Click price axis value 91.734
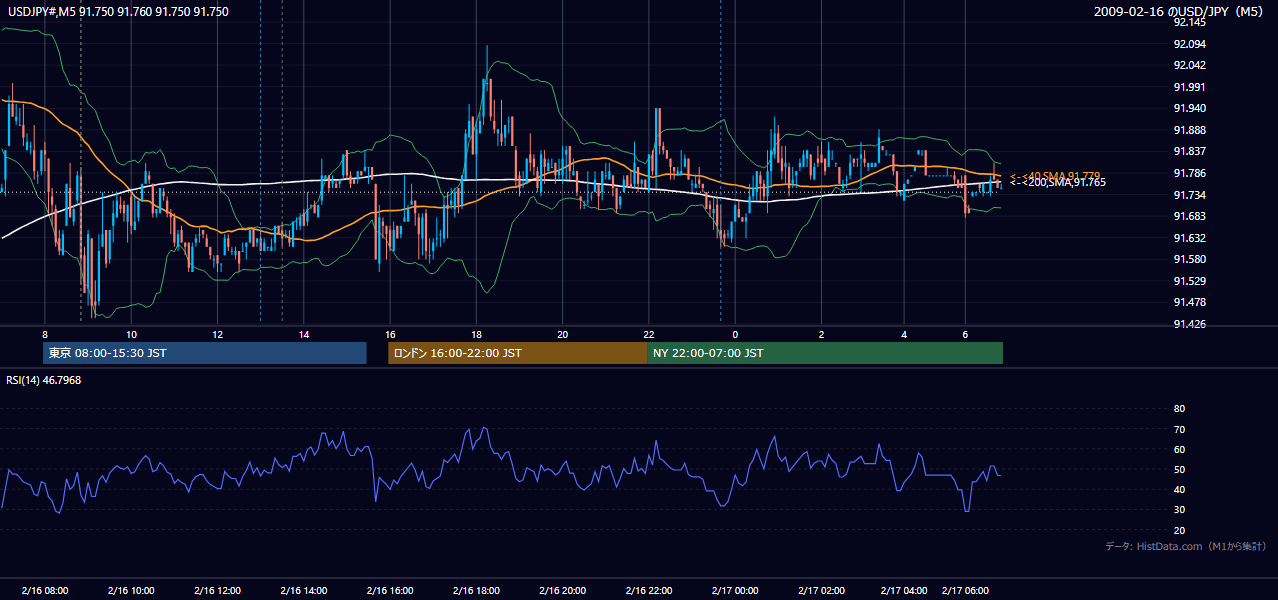1278x600 pixels. 1190,195
